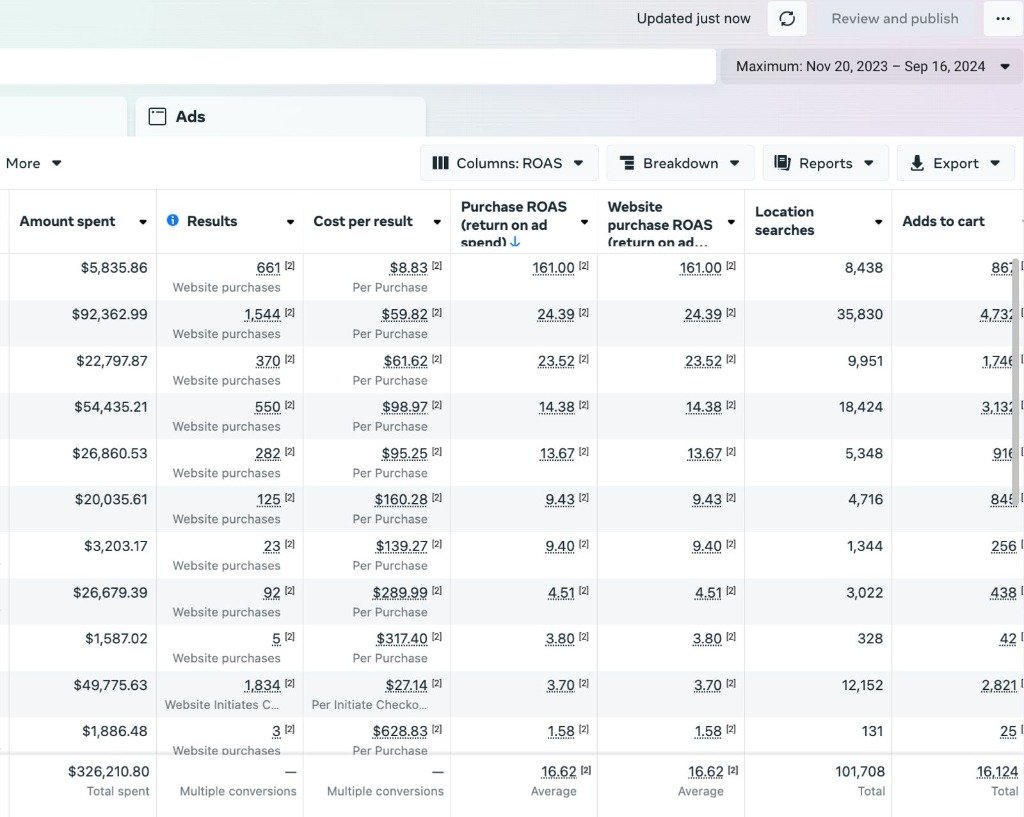Click the $92,362.99 amount spent cell

pyautogui.click(x=110, y=314)
